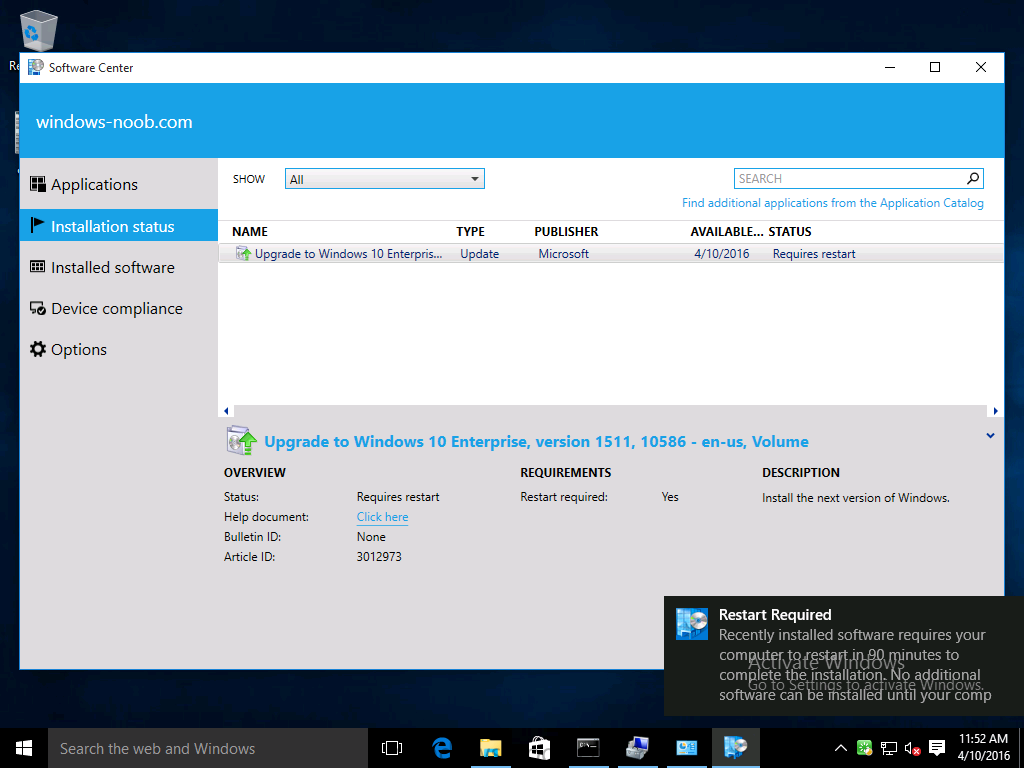Click the 'Microsoft' publisher cell
This screenshot has height=768, width=1024.
pos(563,254)
